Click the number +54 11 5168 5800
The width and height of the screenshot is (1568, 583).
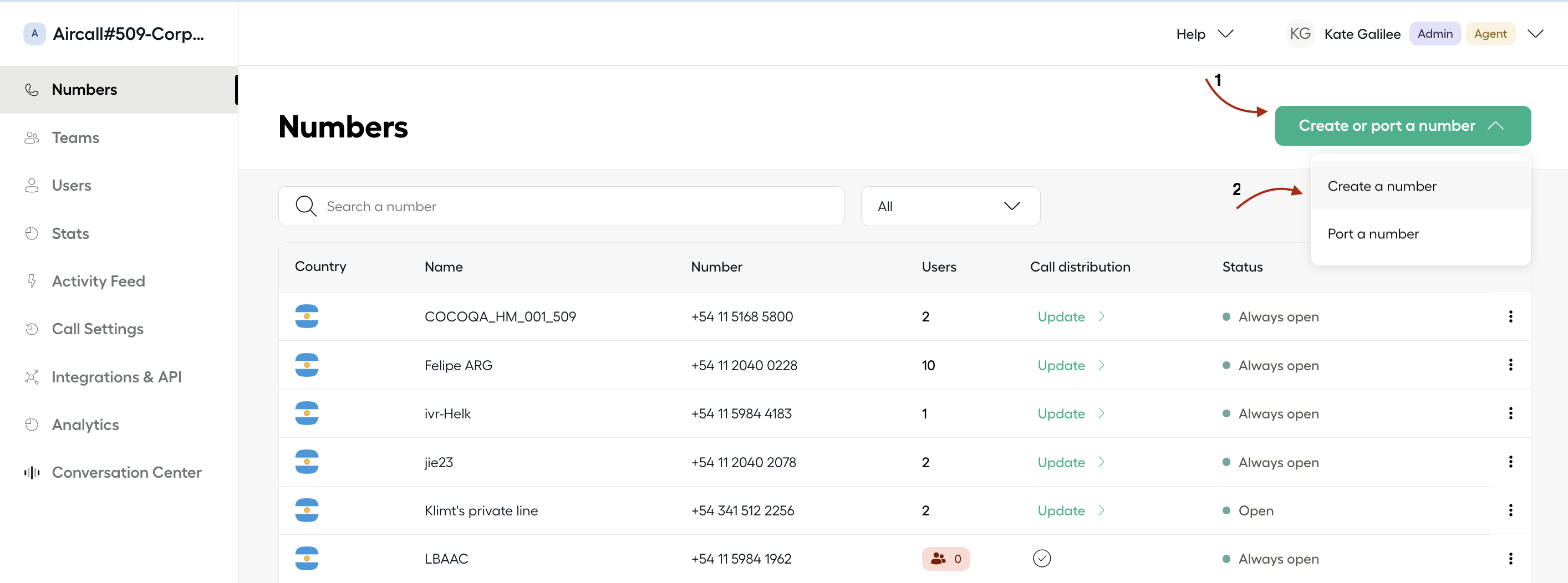[741, 316]
